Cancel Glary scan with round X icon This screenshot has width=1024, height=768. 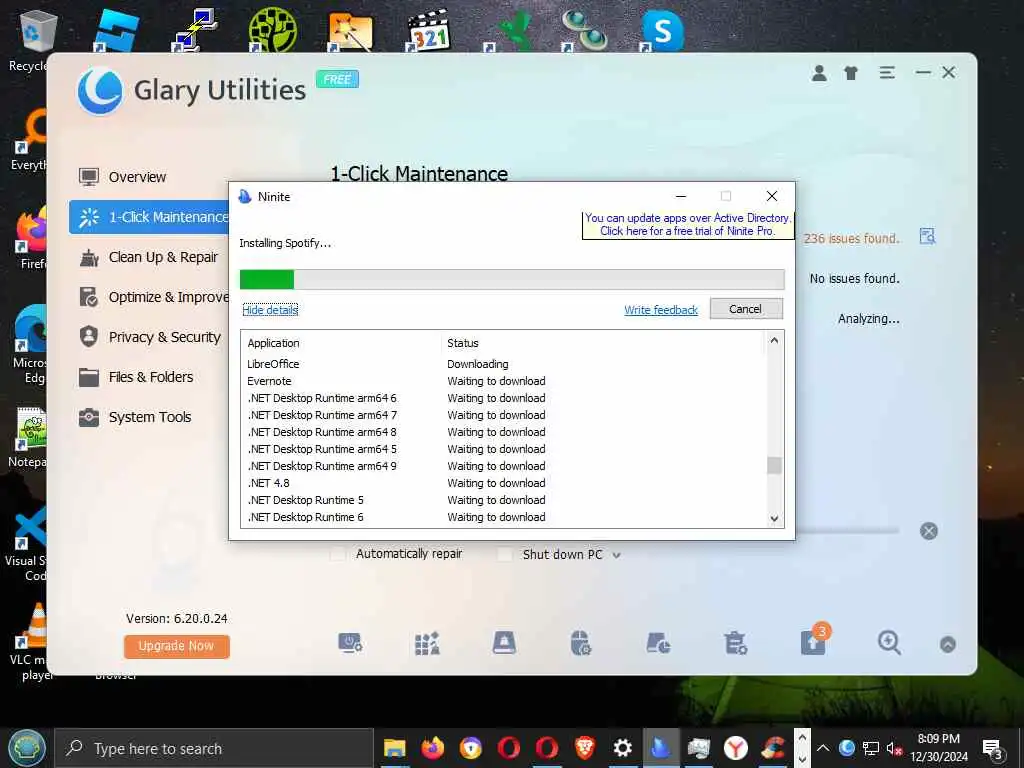tap(929, 531)
